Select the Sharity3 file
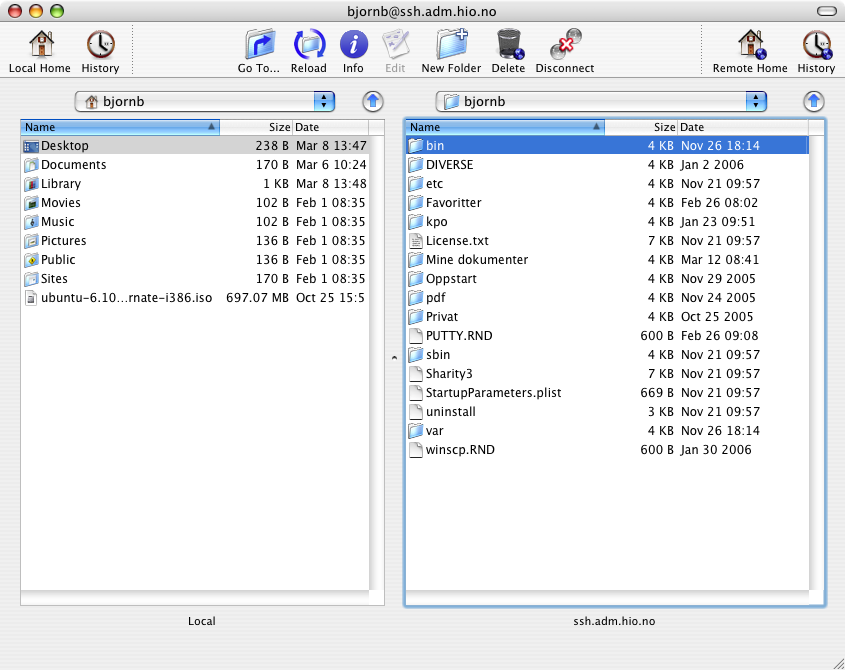The height and width of the screenshot is (670, 845). (607, 374)
